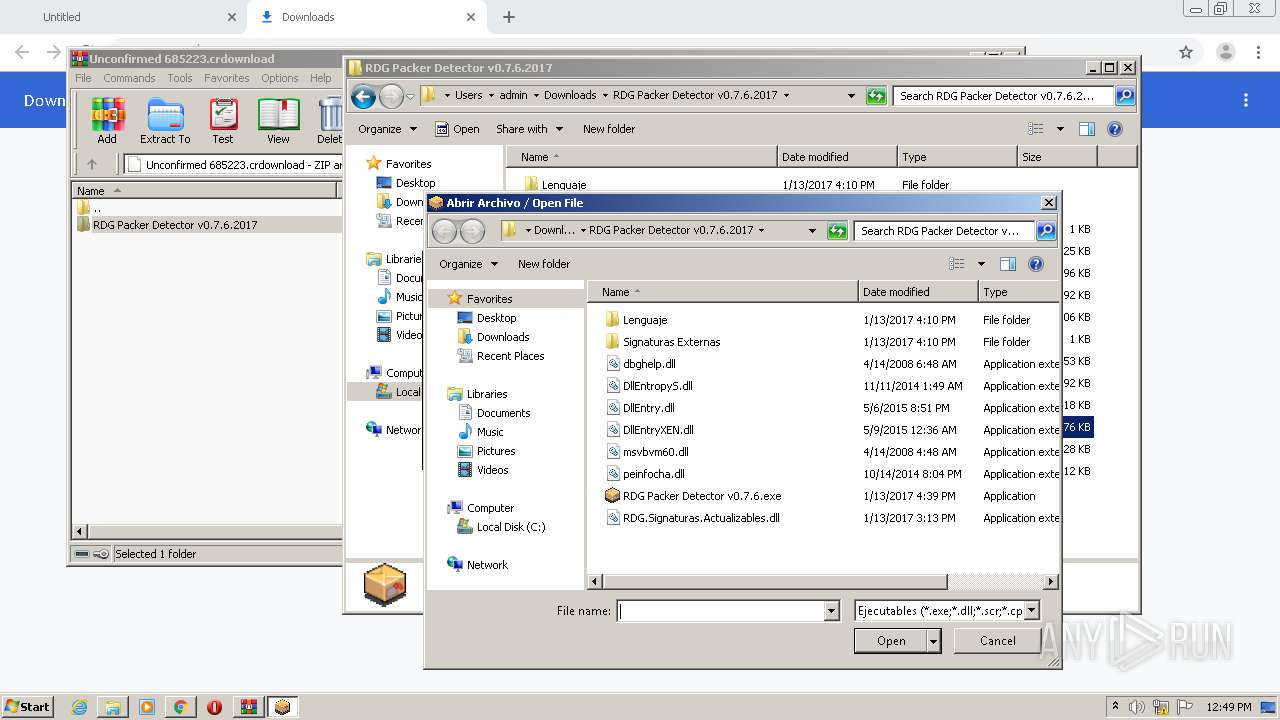The height and width of the screenshot is (720, 1280).
Task: Open WinRAR Tools menu
Action: pos(180,78)
